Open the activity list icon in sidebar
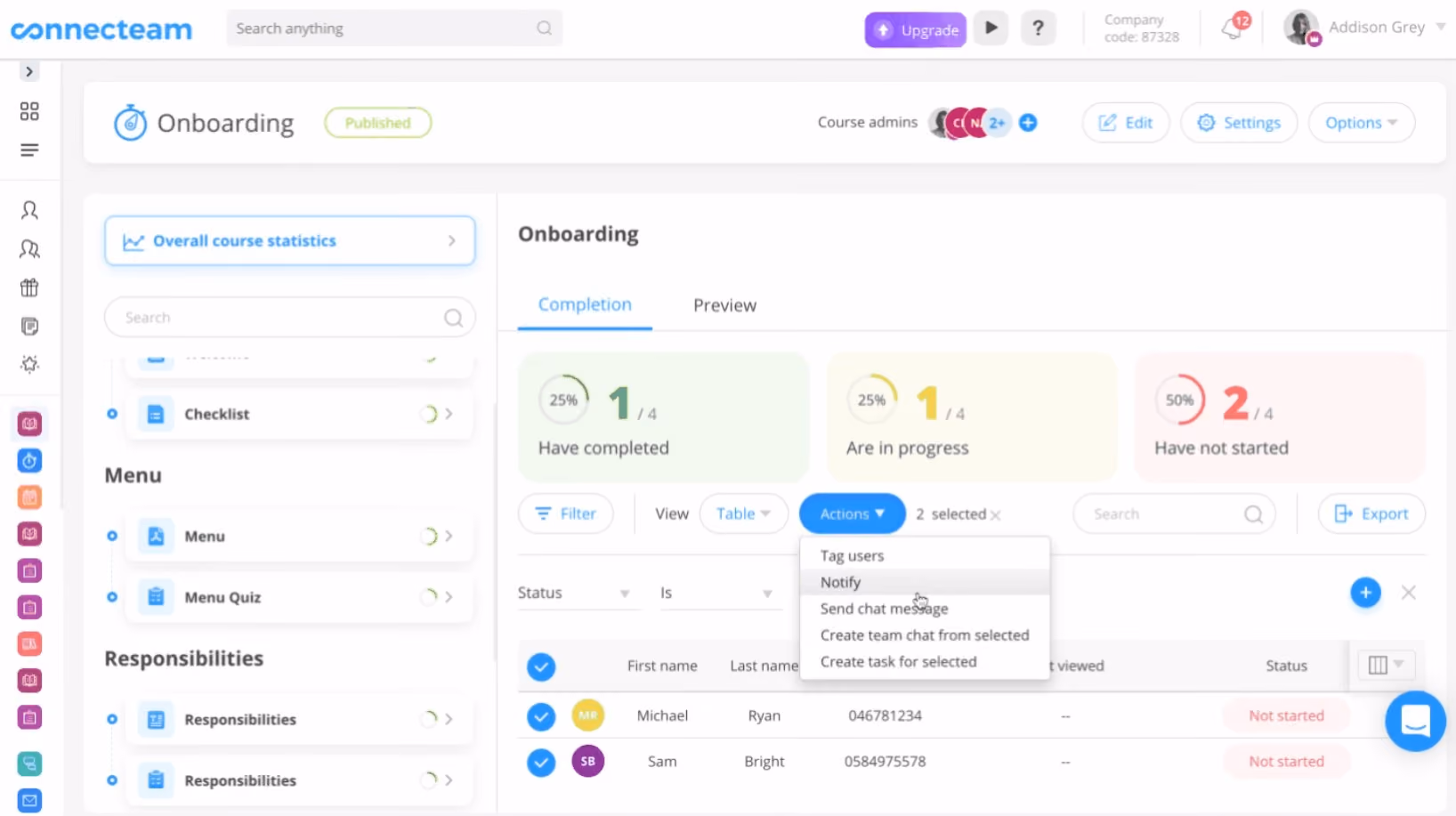The height and width of the screenshot is (816, 1456). point(29,149)
